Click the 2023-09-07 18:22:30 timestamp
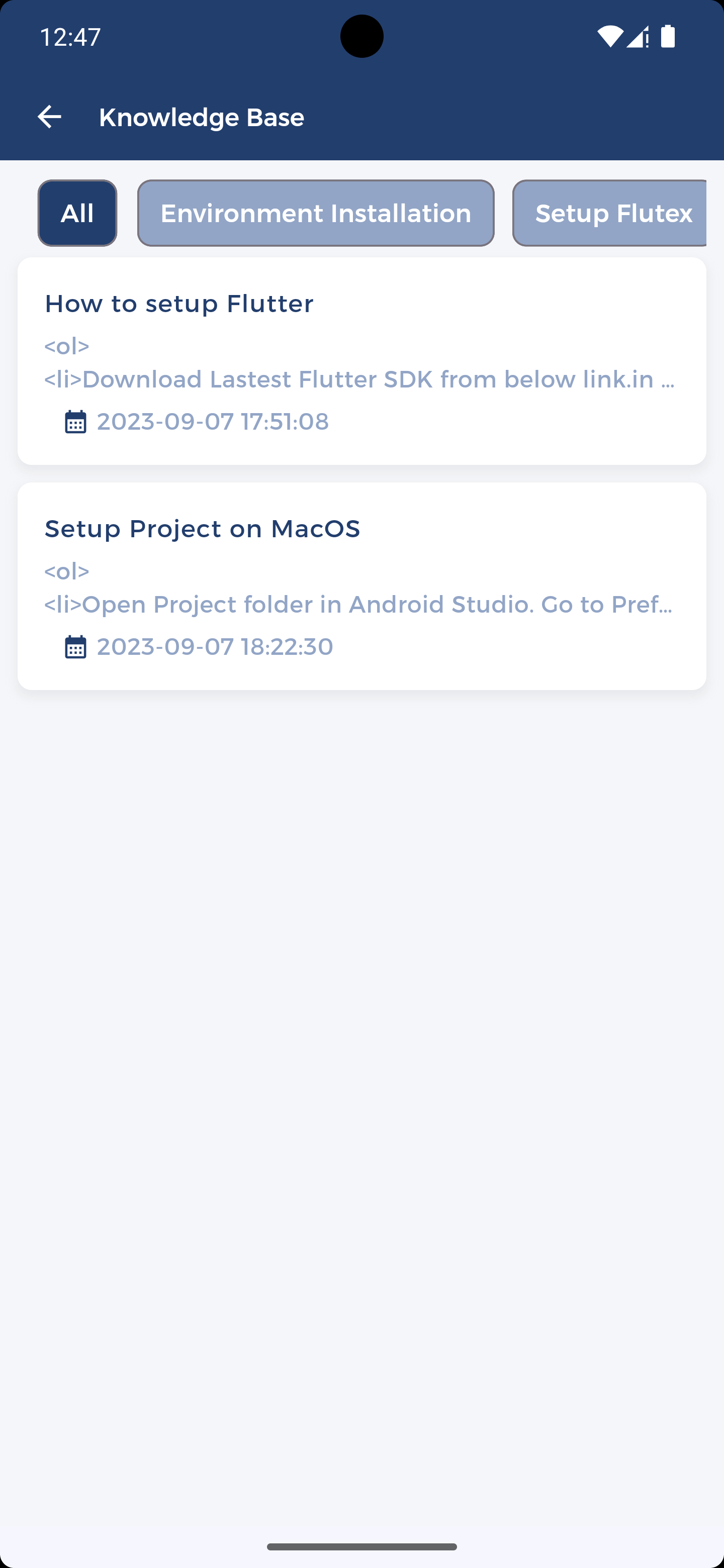The height and width of the screenshot is (1568, 724). pyautogui.click(x=215, y=646)
